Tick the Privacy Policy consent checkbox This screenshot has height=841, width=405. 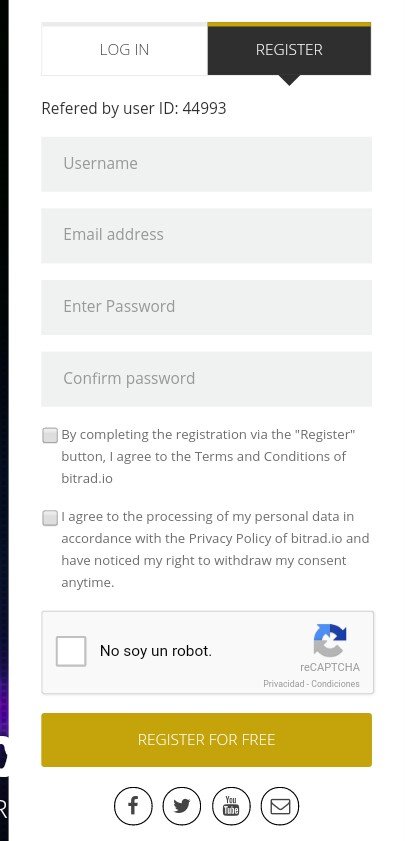pyautogui.click(x=50, y=518)
